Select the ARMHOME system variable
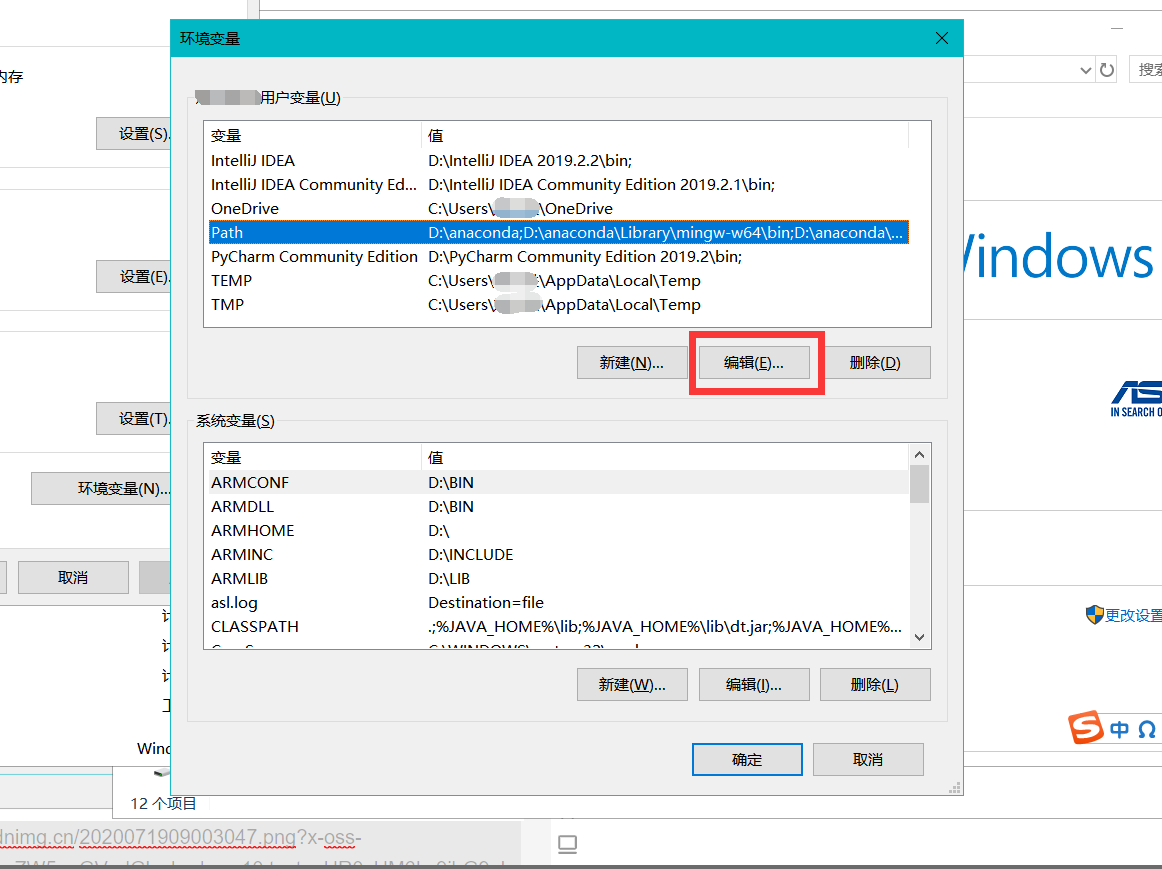 [559, 530]
